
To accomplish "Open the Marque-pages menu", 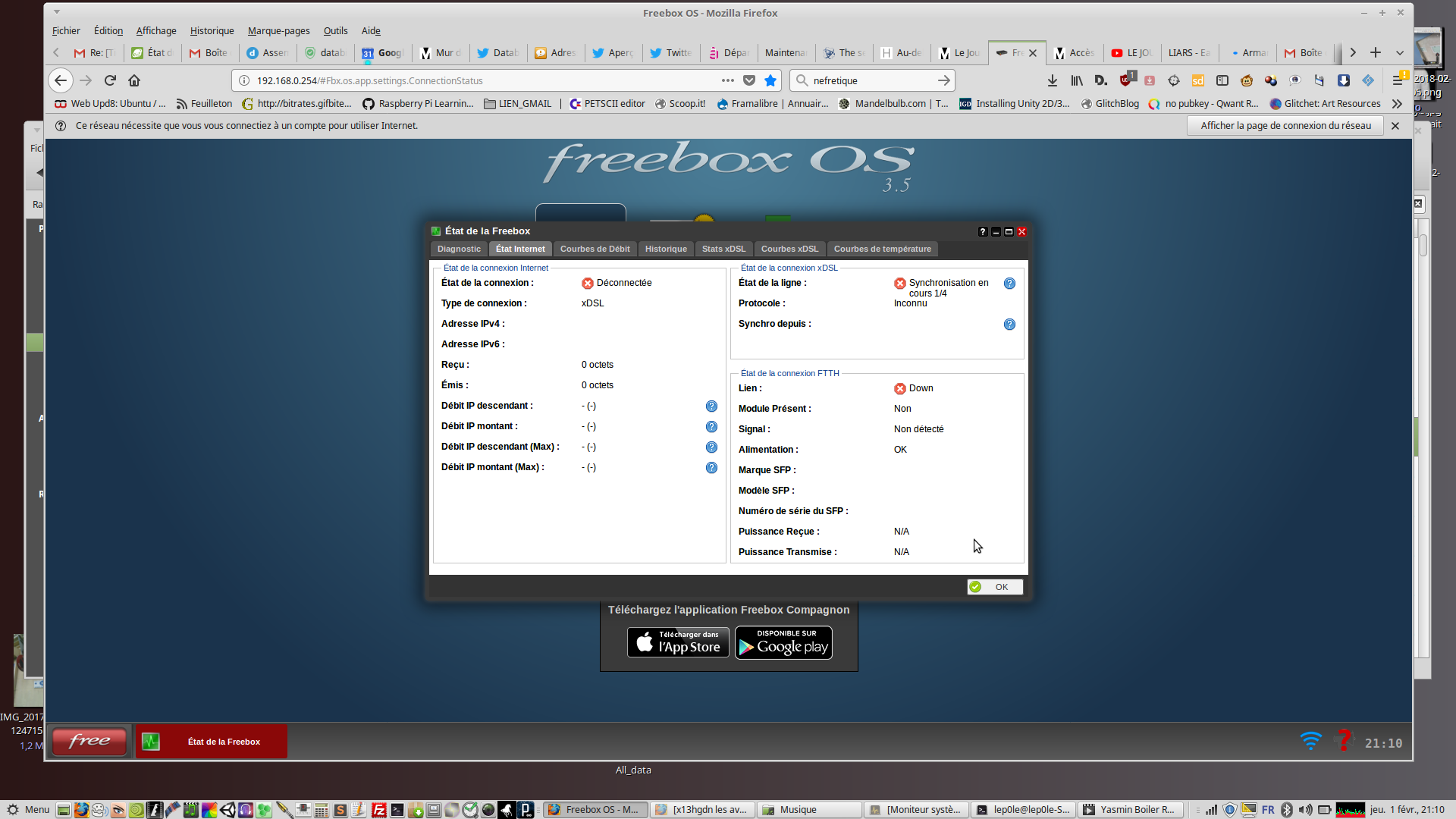I will [x=278, y=31].
